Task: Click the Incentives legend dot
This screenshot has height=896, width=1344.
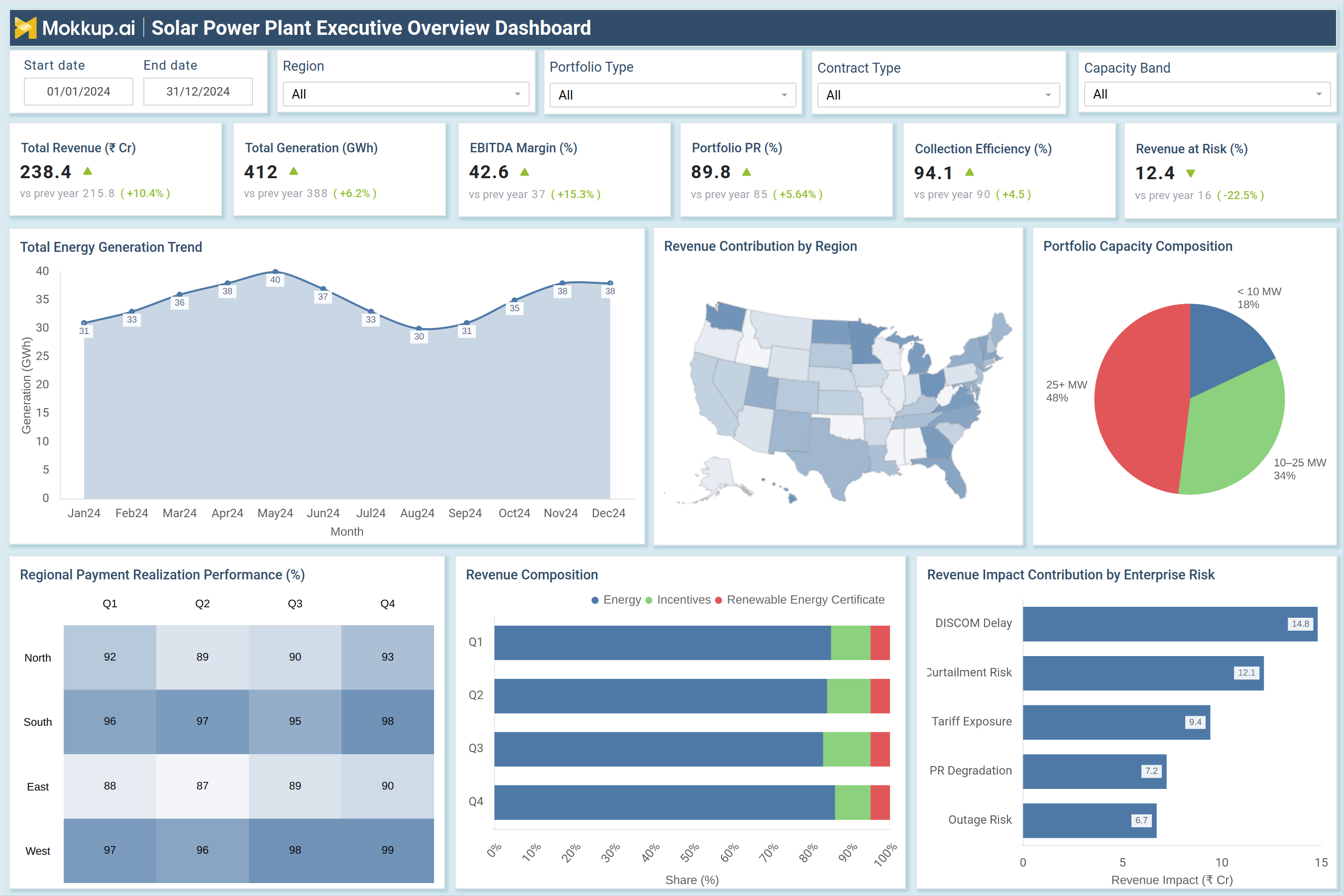Action: coord(649,600)
